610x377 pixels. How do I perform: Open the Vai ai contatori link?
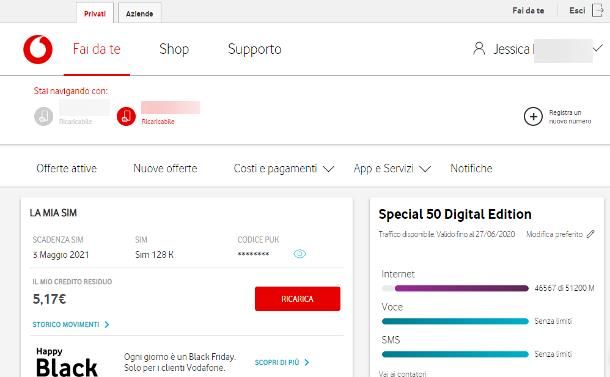(402, 373)
